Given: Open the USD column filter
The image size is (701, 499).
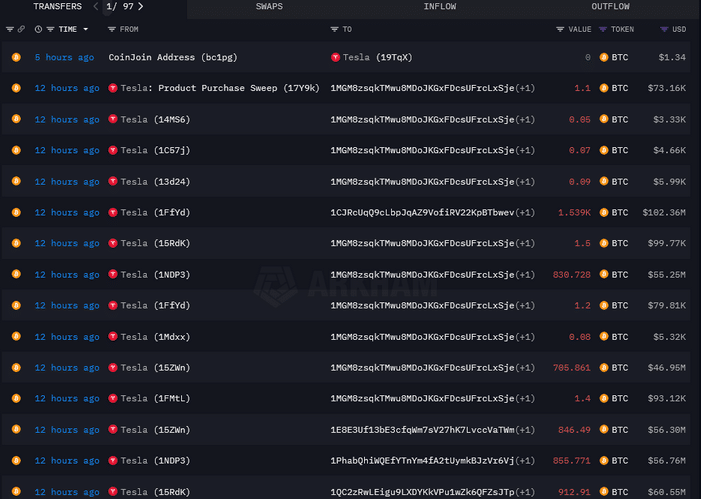Looking at the screenshot, I should pos(664,29).
